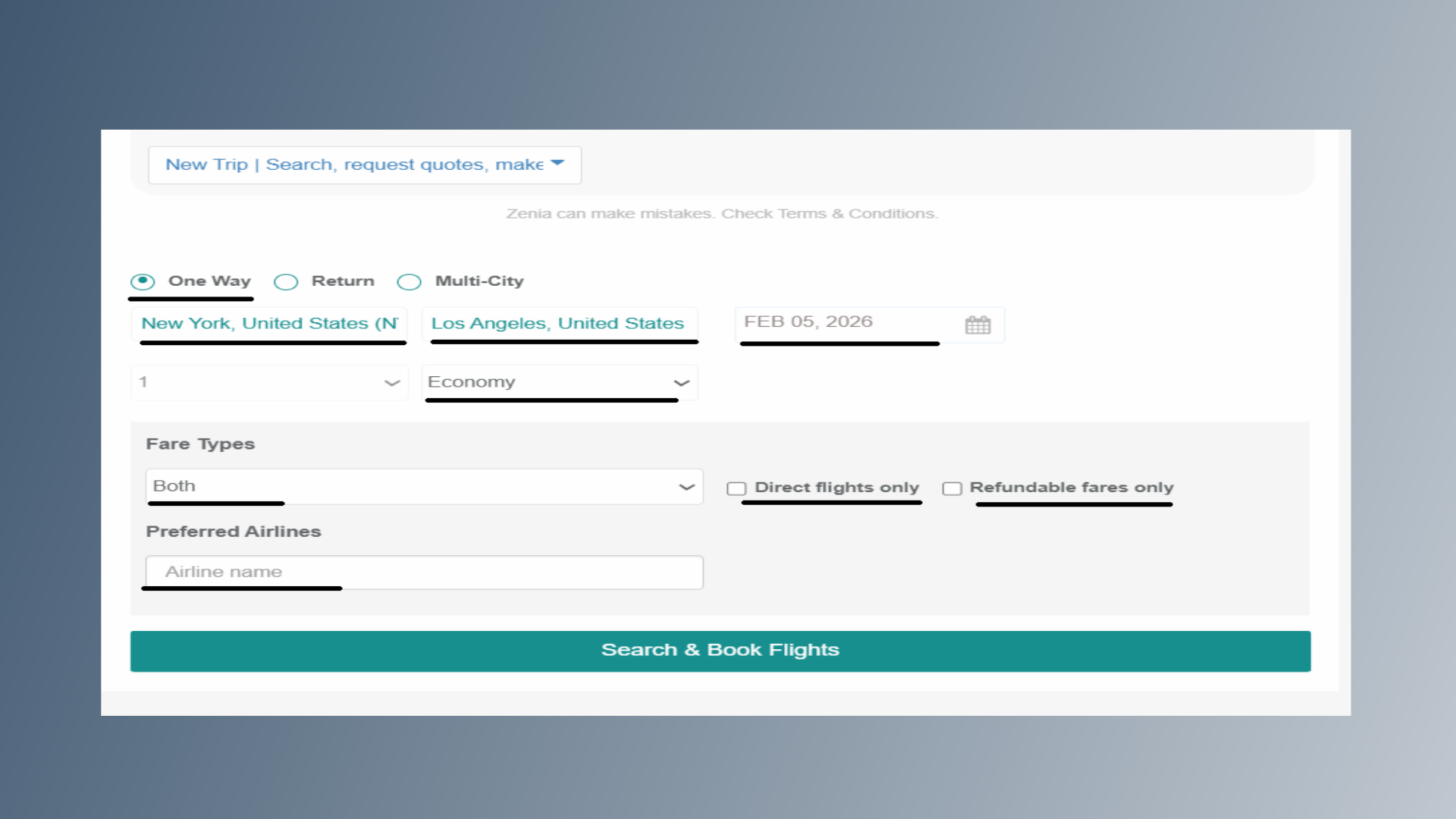Enable Direct flights only checkbox
Image resolution: width=1456 pixels, height=819 pixels.
(736, 488)
